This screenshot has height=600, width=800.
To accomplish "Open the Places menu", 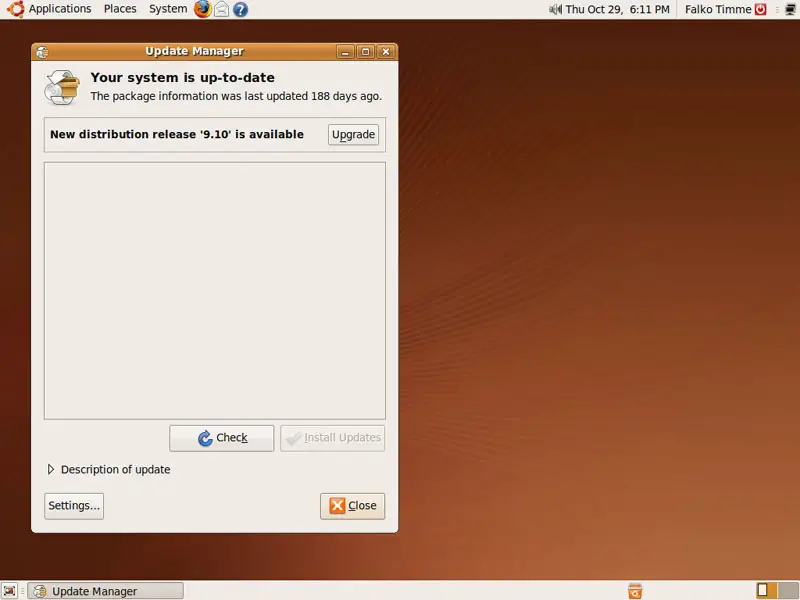I will (120, 9).
